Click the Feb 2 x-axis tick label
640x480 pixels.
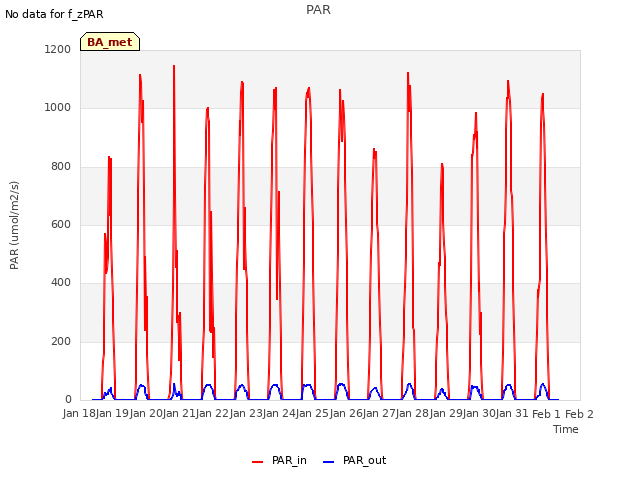tap(579, 414)
